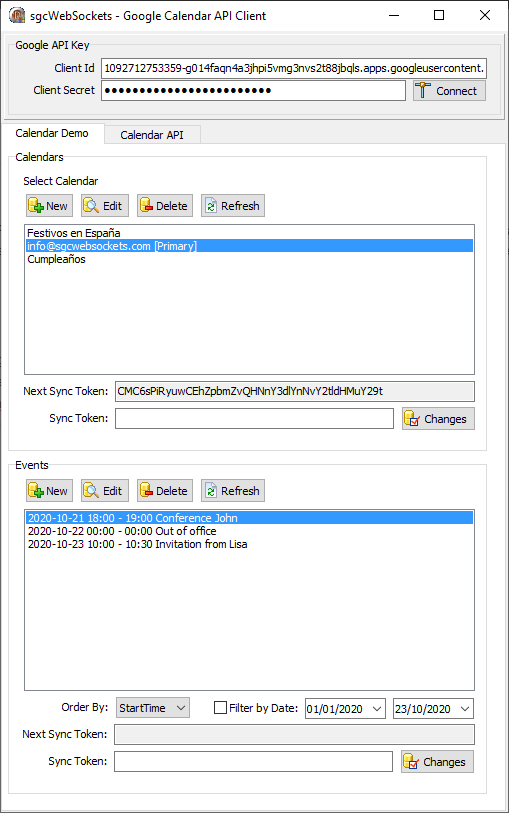
Task: Expand the 23/10/2020 end date picker
Action: tap(465, 708)
